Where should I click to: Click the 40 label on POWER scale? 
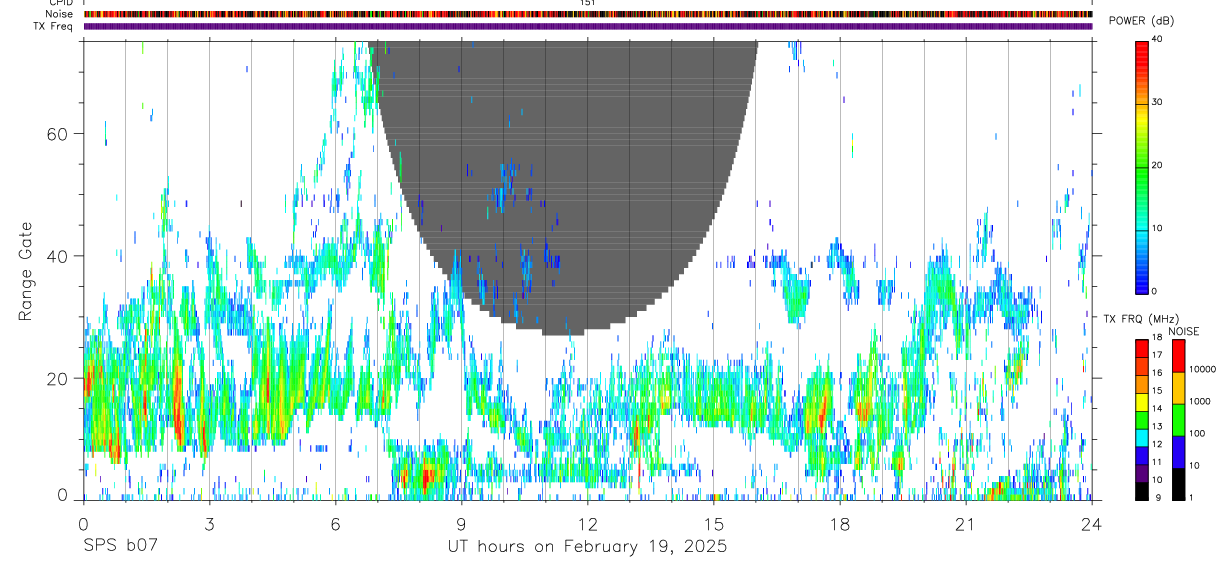tap(1157, 39)
